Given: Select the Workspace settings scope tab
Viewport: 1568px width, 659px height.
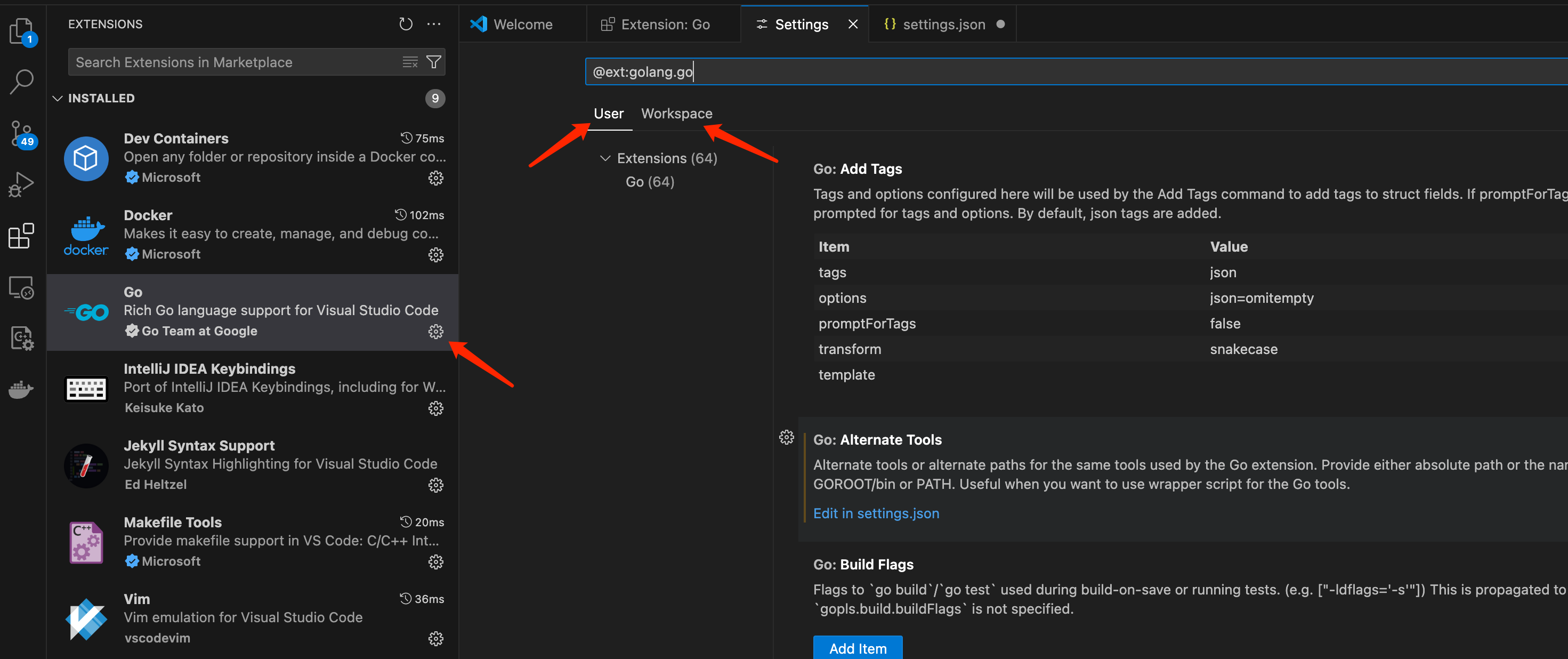Looking at the screenshot, I should click(676, 113).
